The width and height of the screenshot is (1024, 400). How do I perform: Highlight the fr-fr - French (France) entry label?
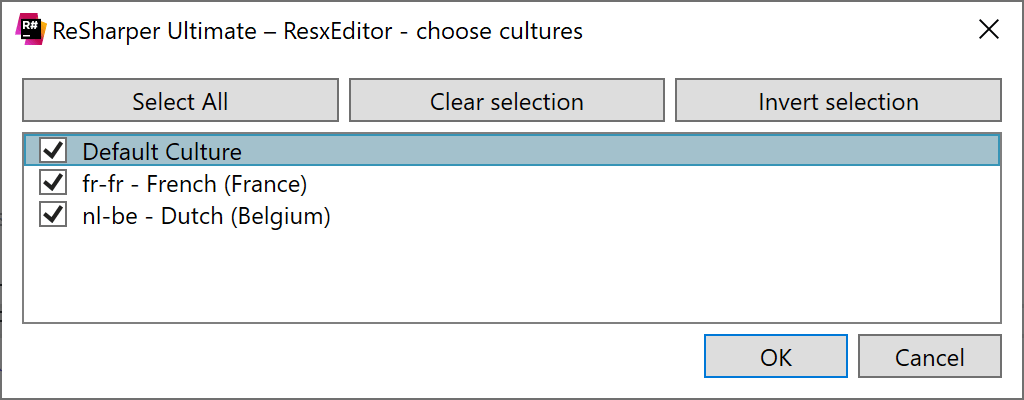coord(195,184)
